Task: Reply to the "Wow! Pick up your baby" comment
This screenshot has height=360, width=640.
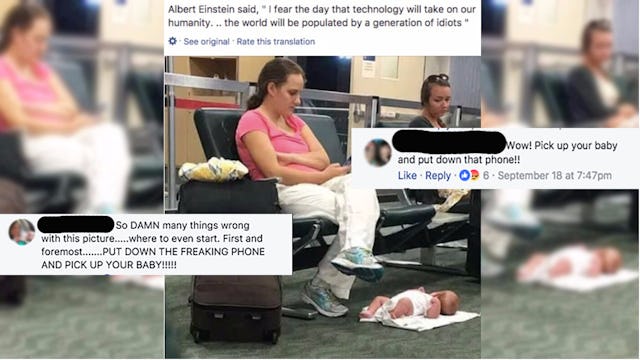Action: tap(438, 176)
